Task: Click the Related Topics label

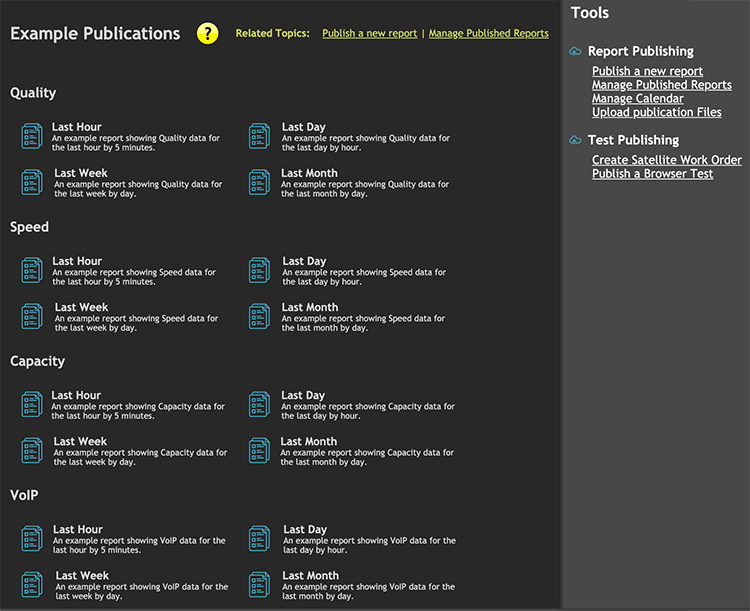Action: pos(273,33)
